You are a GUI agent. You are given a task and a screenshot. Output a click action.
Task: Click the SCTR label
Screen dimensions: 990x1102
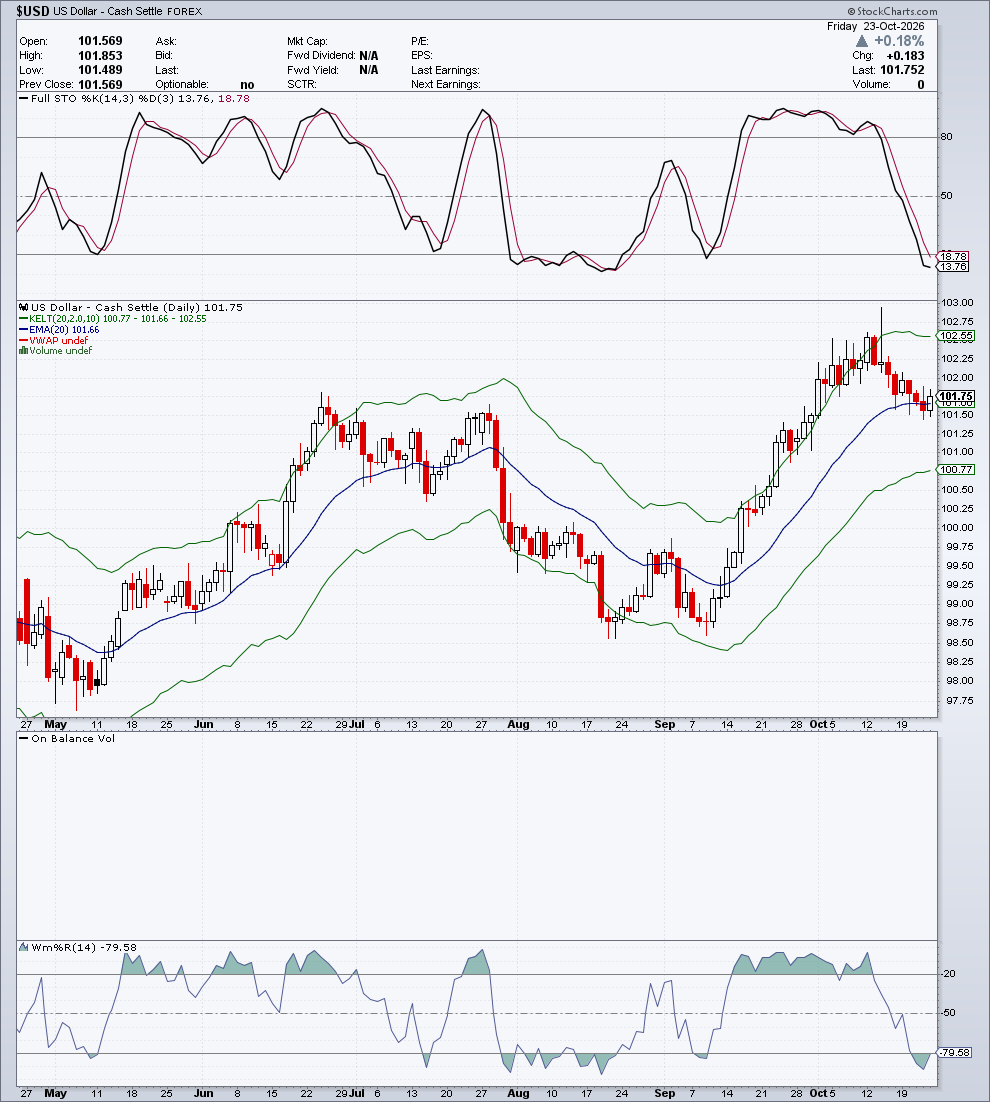tap(301, 84)
